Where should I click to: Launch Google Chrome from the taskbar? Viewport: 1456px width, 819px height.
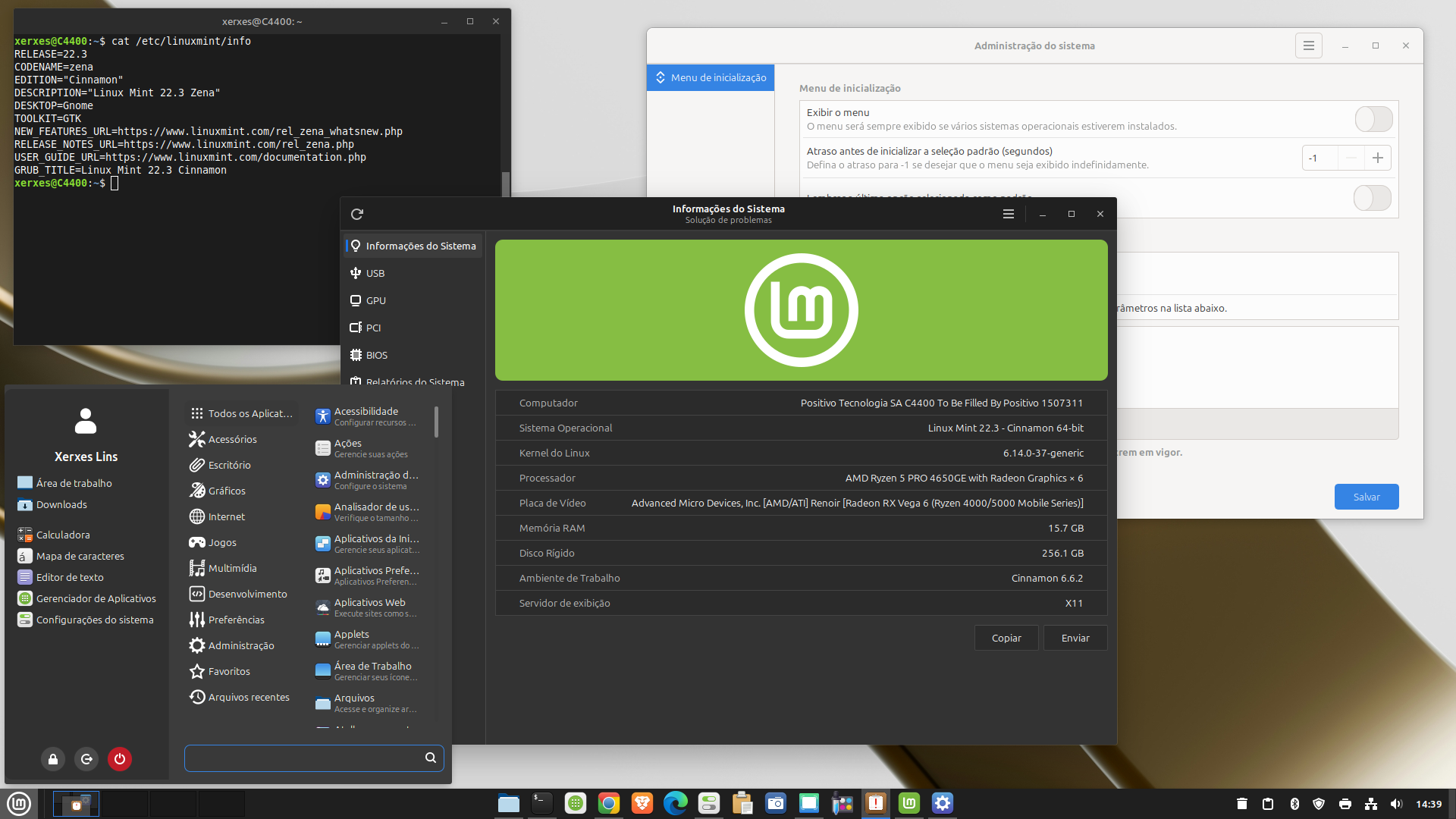point(608,803)
